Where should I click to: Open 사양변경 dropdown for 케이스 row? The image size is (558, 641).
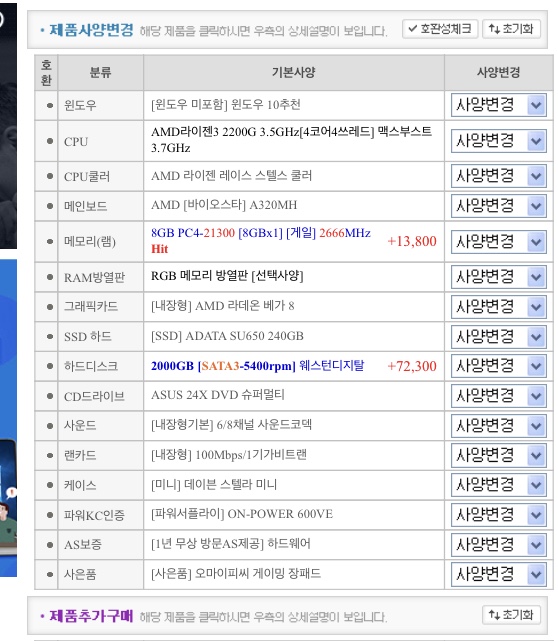pos(498,485)
